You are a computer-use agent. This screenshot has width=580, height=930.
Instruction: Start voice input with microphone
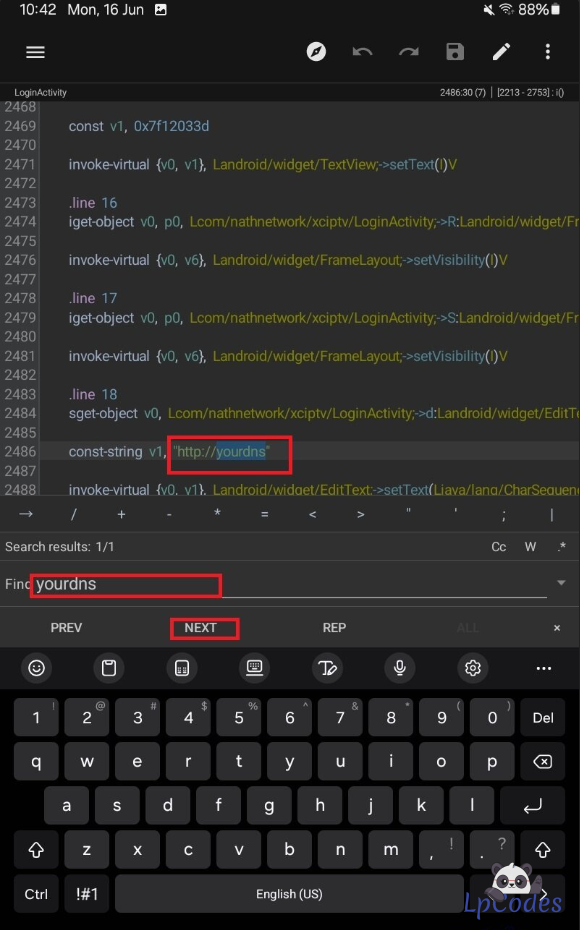point(400,668)
